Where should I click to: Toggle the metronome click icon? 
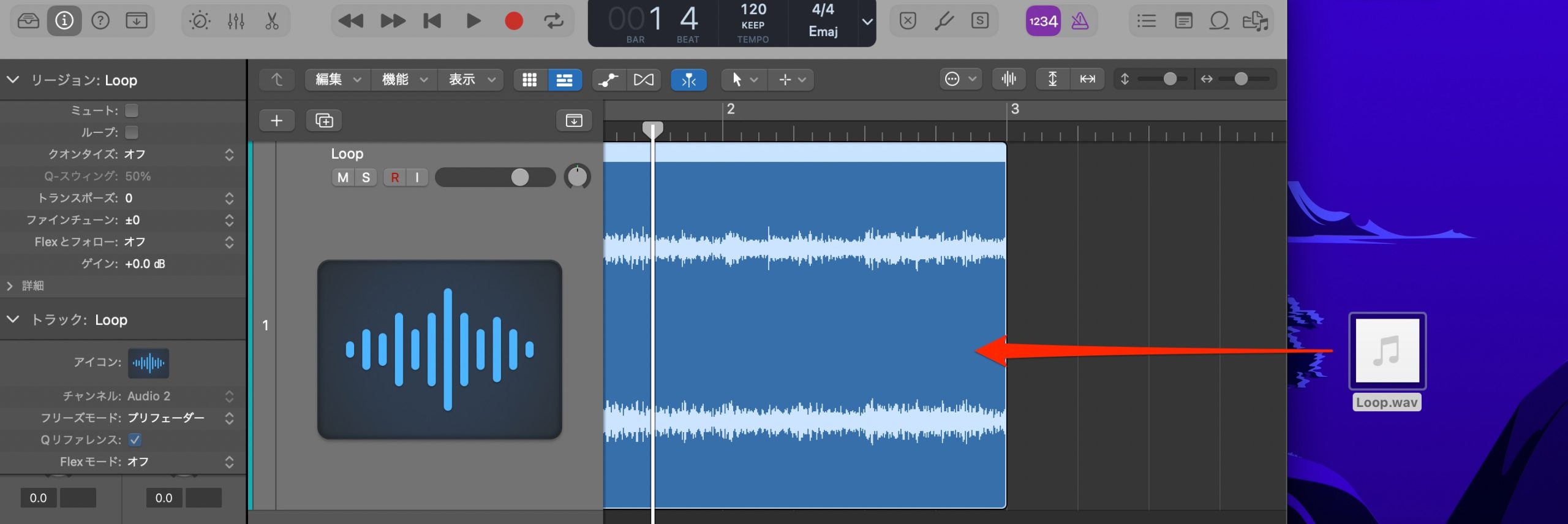point(1080,21)
